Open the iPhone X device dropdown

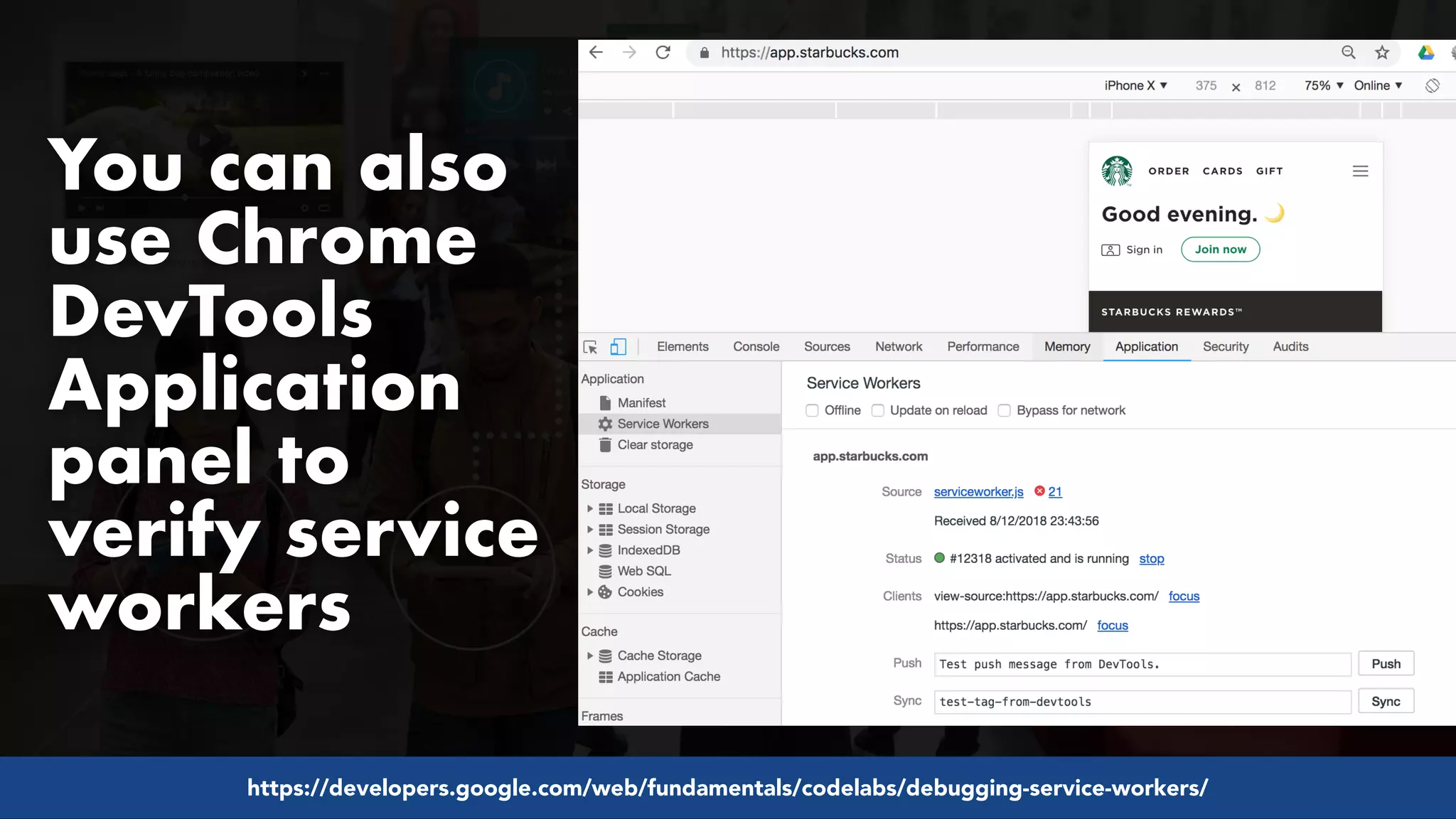pos(1135,85)
